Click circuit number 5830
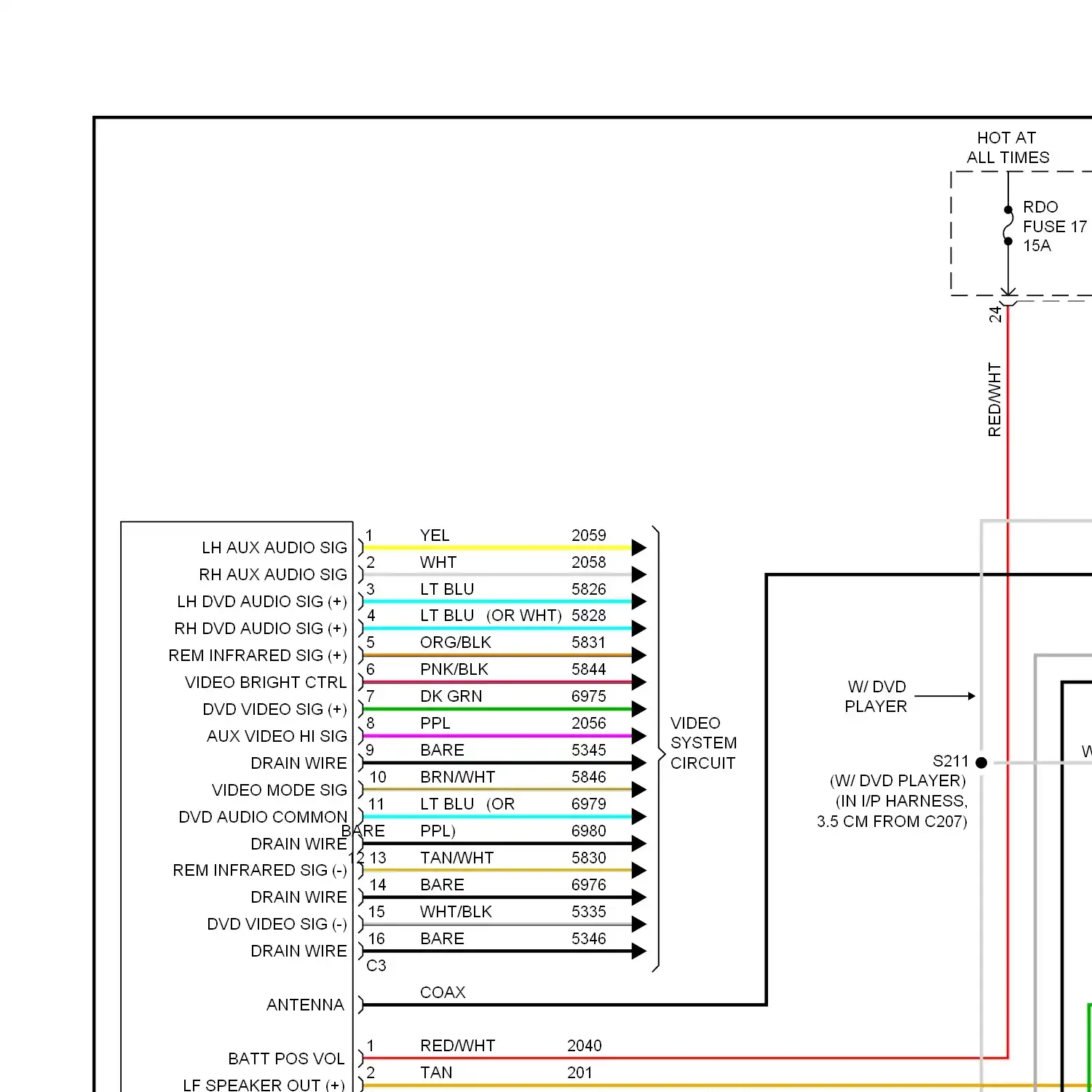1092x1092 pixels. point(588,858)
